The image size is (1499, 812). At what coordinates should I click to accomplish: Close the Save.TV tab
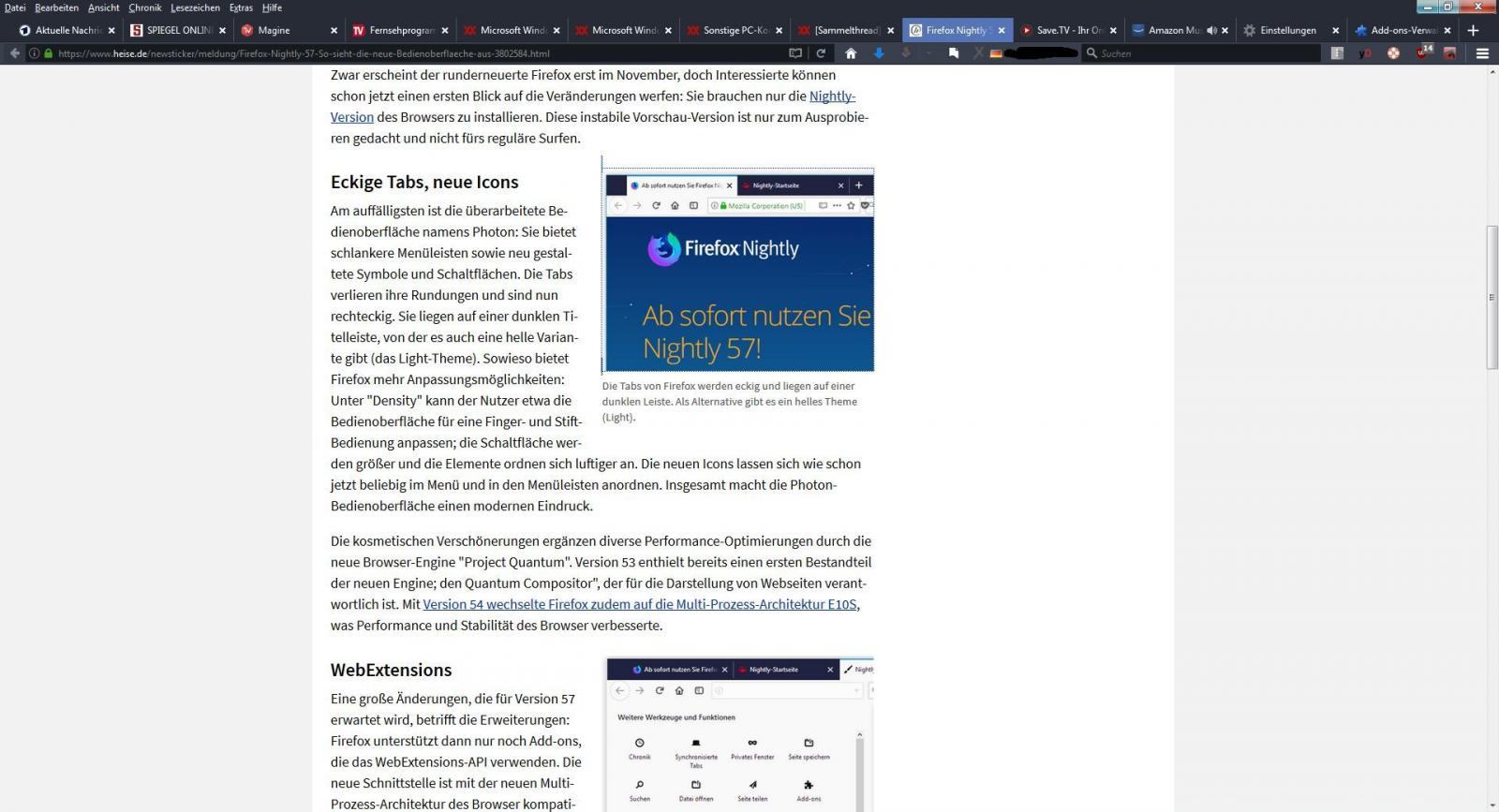coord(1113,30)
